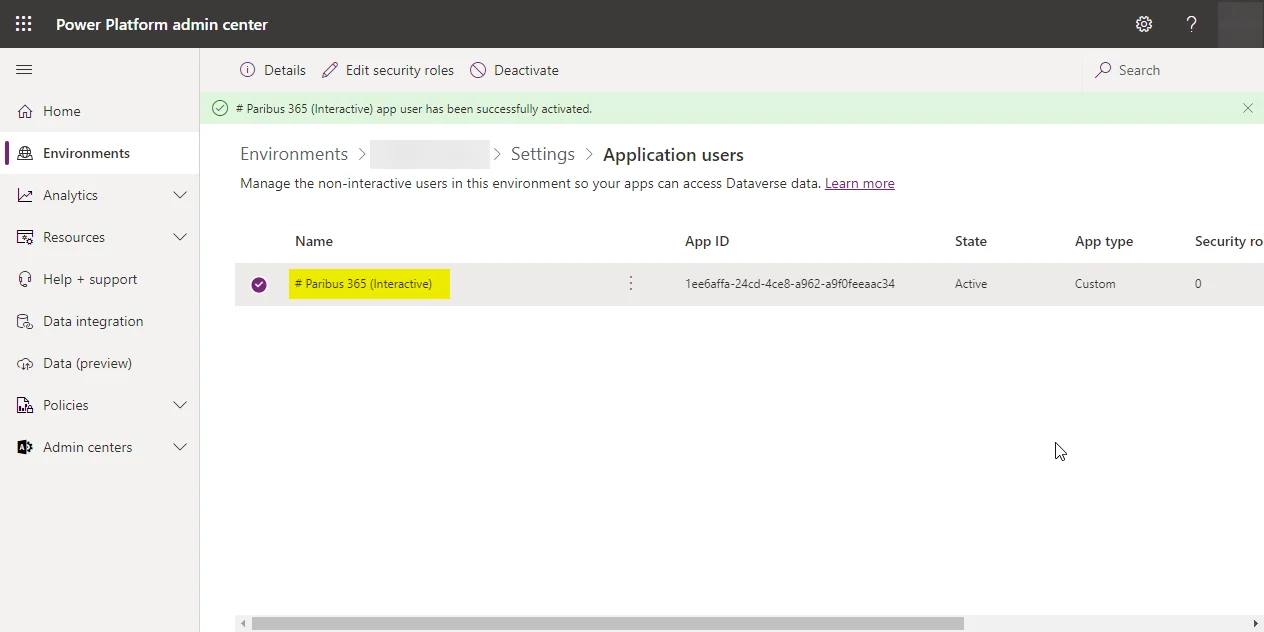The height and width of the screenshot is (632, 1264).
Task: Click the Data (preview) cloud icon
Action: (25, 363)
